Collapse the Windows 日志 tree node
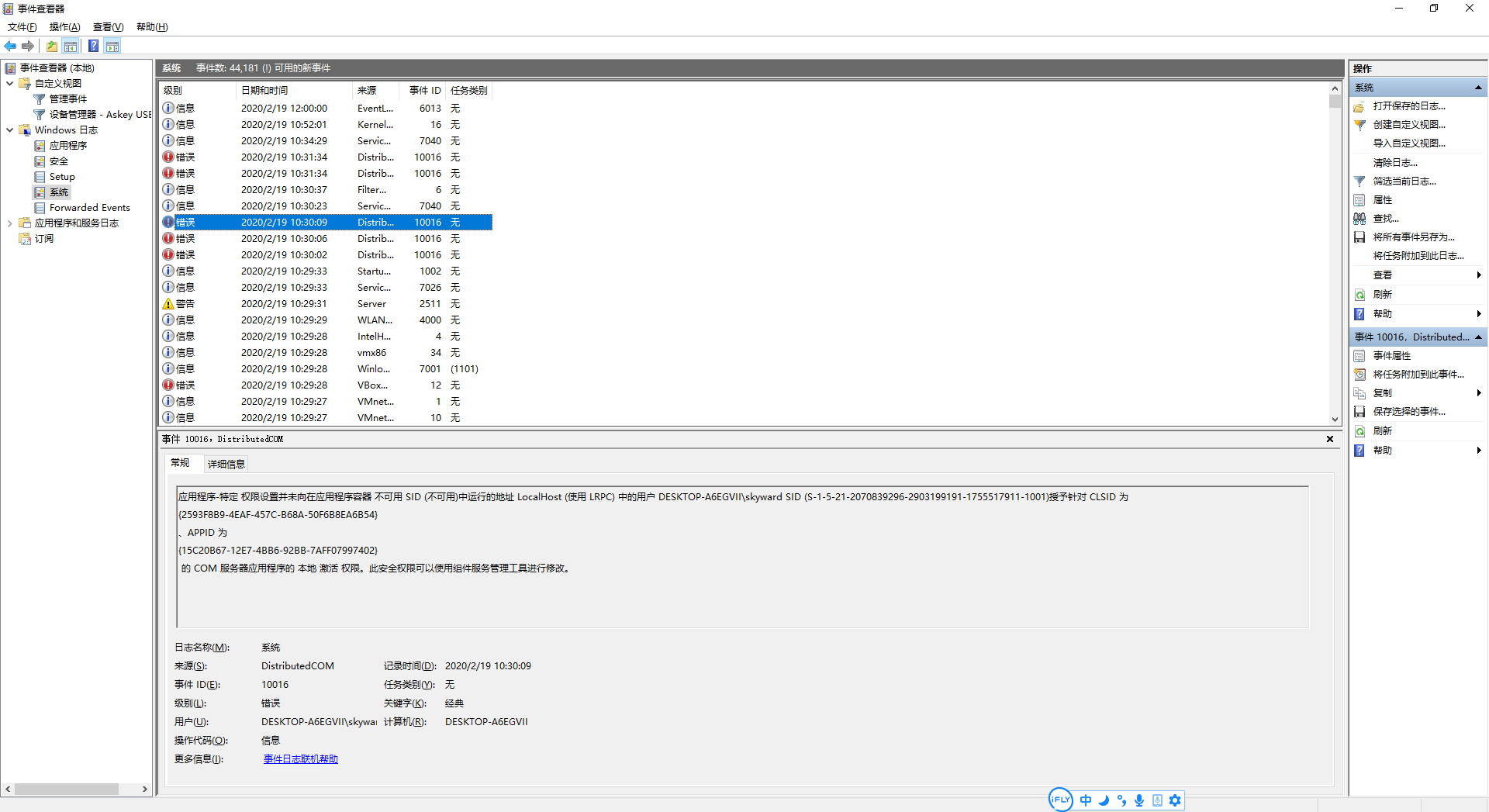 (x=9, y=130)
